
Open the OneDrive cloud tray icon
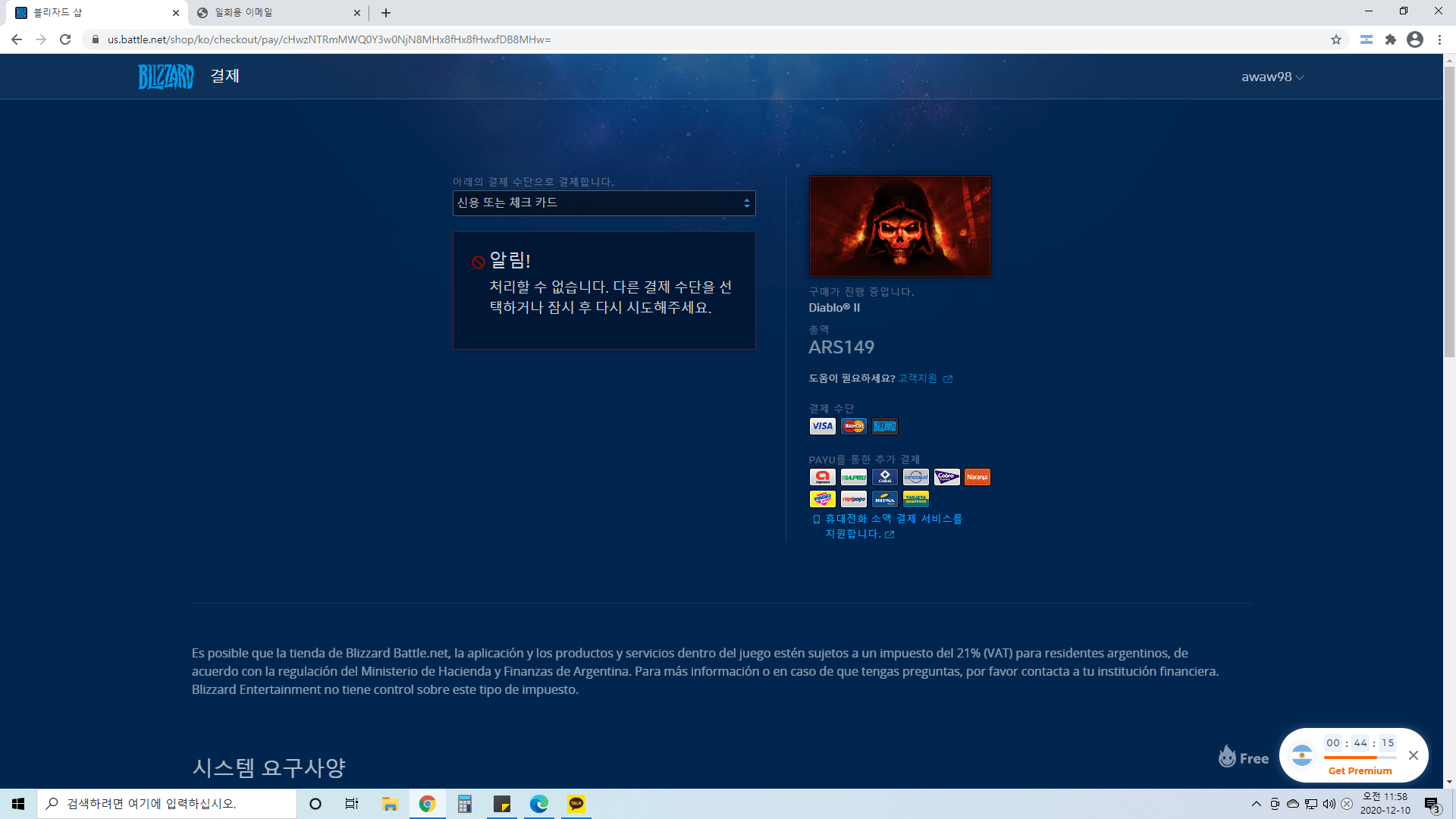point(1293,804)
